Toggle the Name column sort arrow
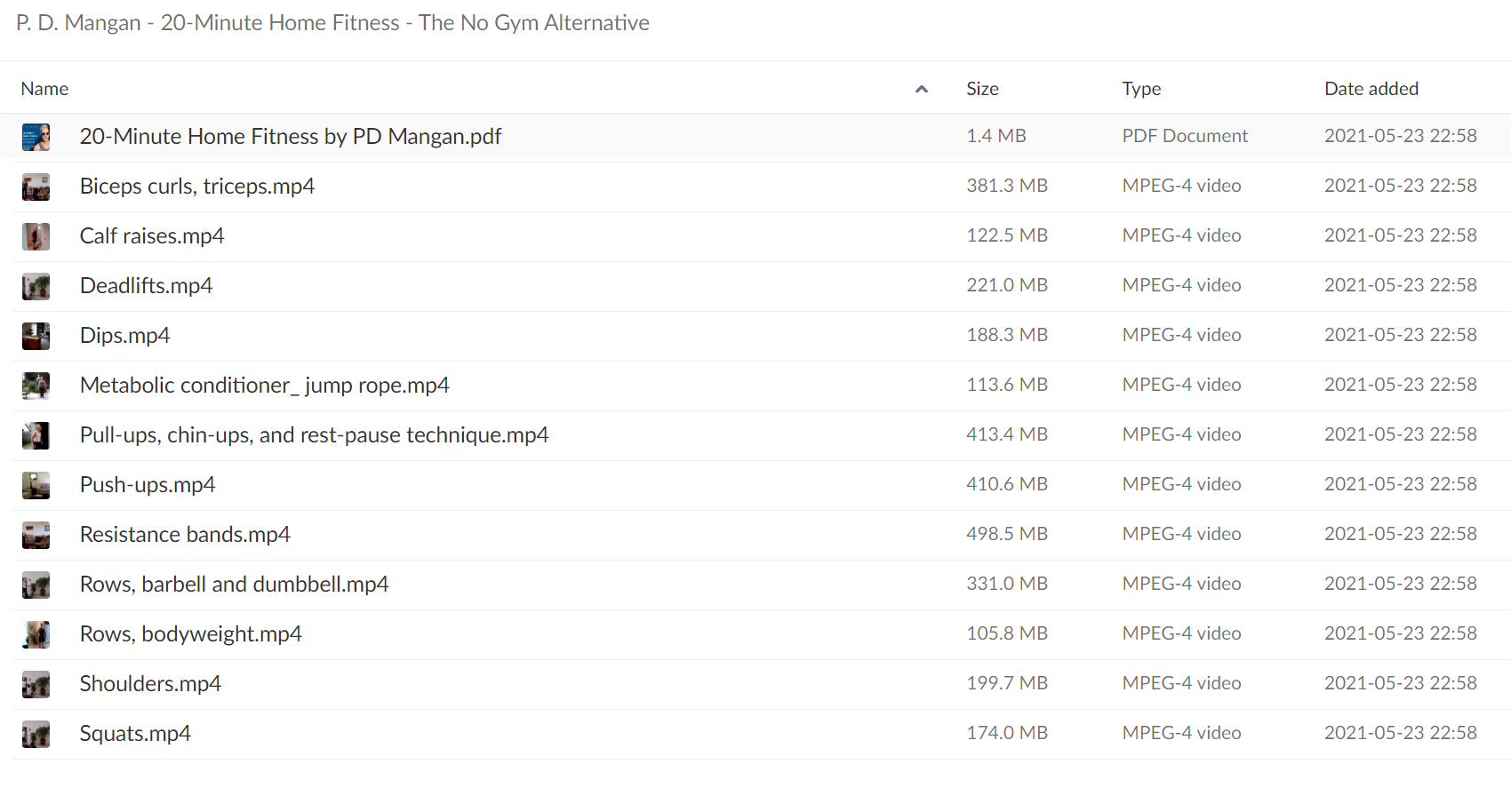 922,89
